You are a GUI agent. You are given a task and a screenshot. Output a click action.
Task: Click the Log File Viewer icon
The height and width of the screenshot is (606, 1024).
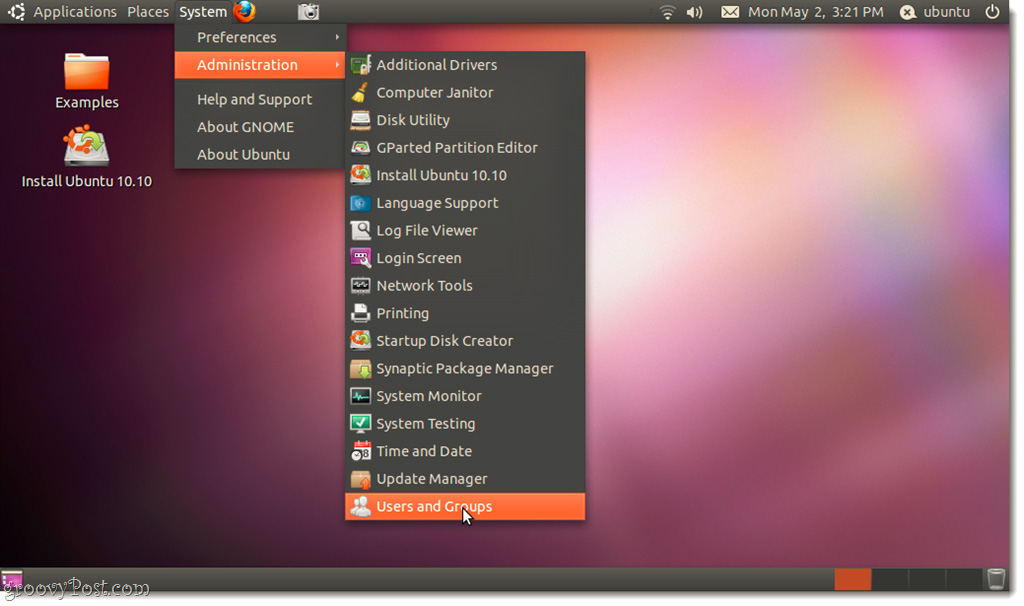tap(360, 231)
